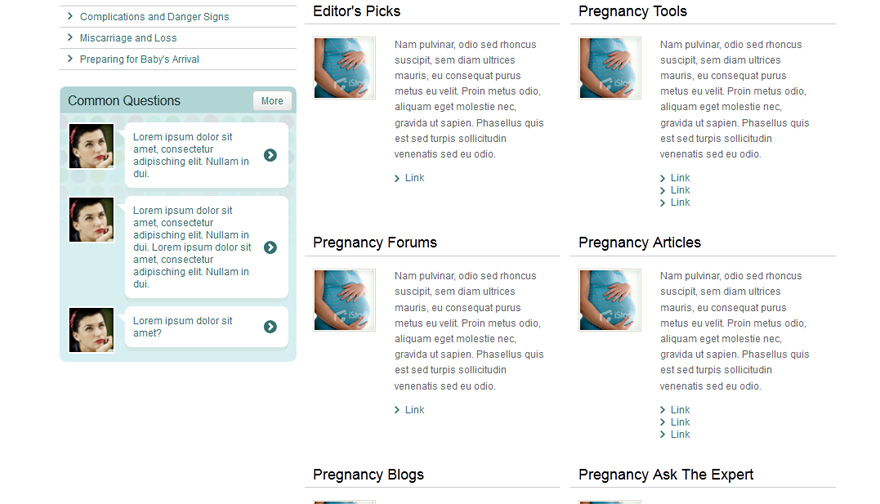Click third Link under Pregnancy Tools
The image size is (880, 504).
680,203
